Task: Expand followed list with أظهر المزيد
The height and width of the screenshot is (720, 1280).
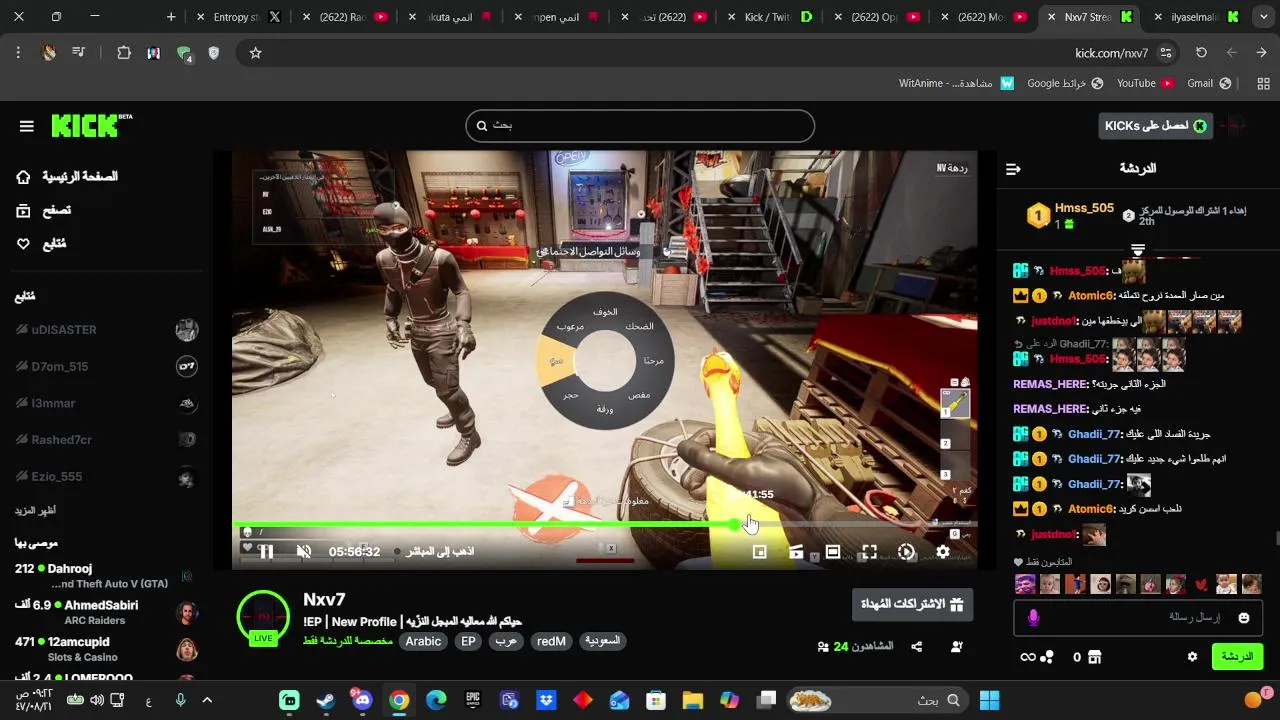Action: pos(35,511)
